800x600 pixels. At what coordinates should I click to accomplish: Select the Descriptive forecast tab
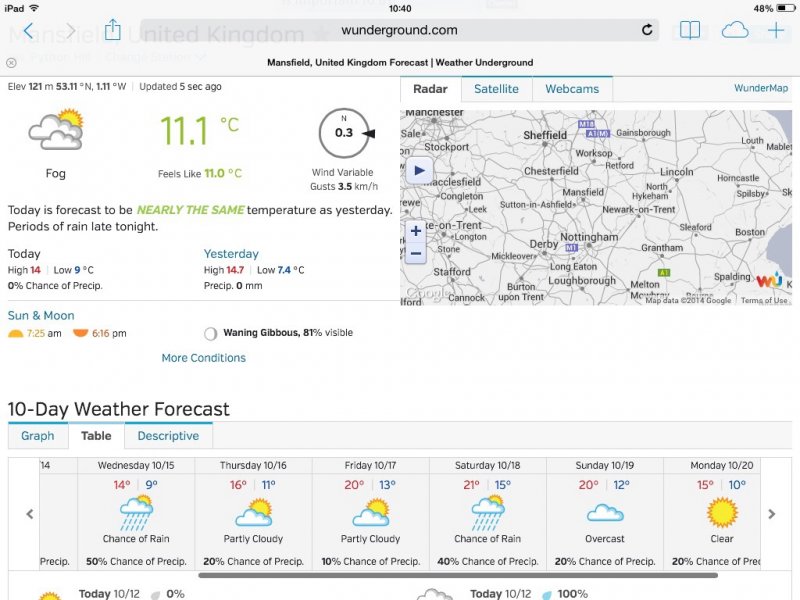168,436
